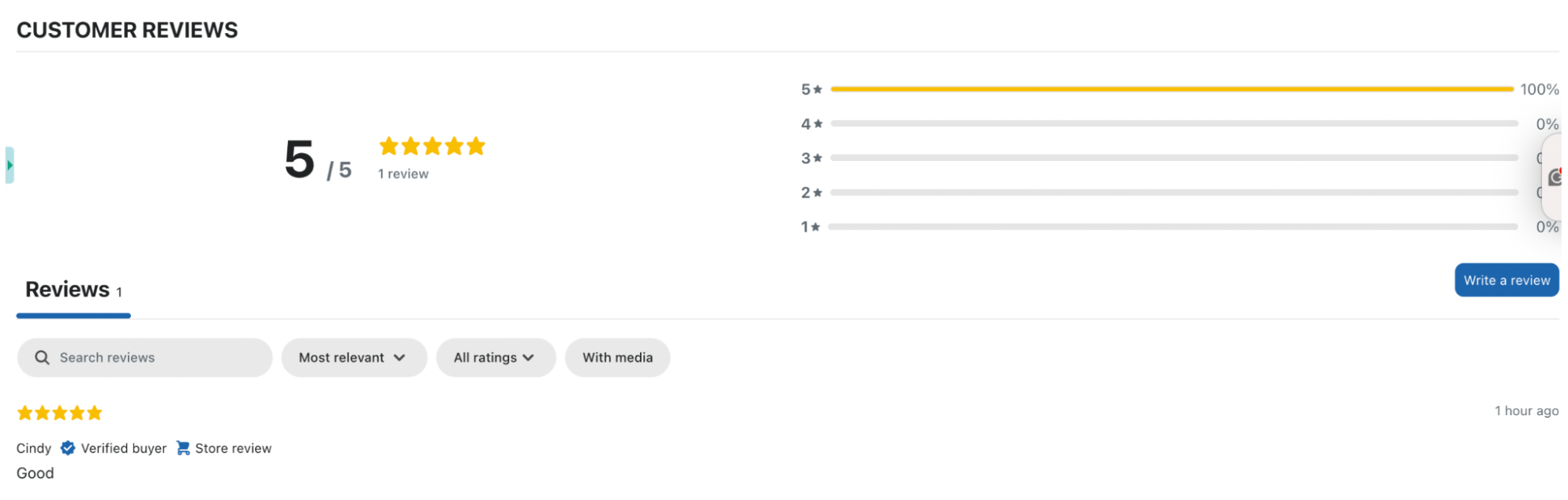The width and height of the screenshot is (1568, 500).
Task: Open the All ratings filter dropdown
Action: click(x=495, y=358)
